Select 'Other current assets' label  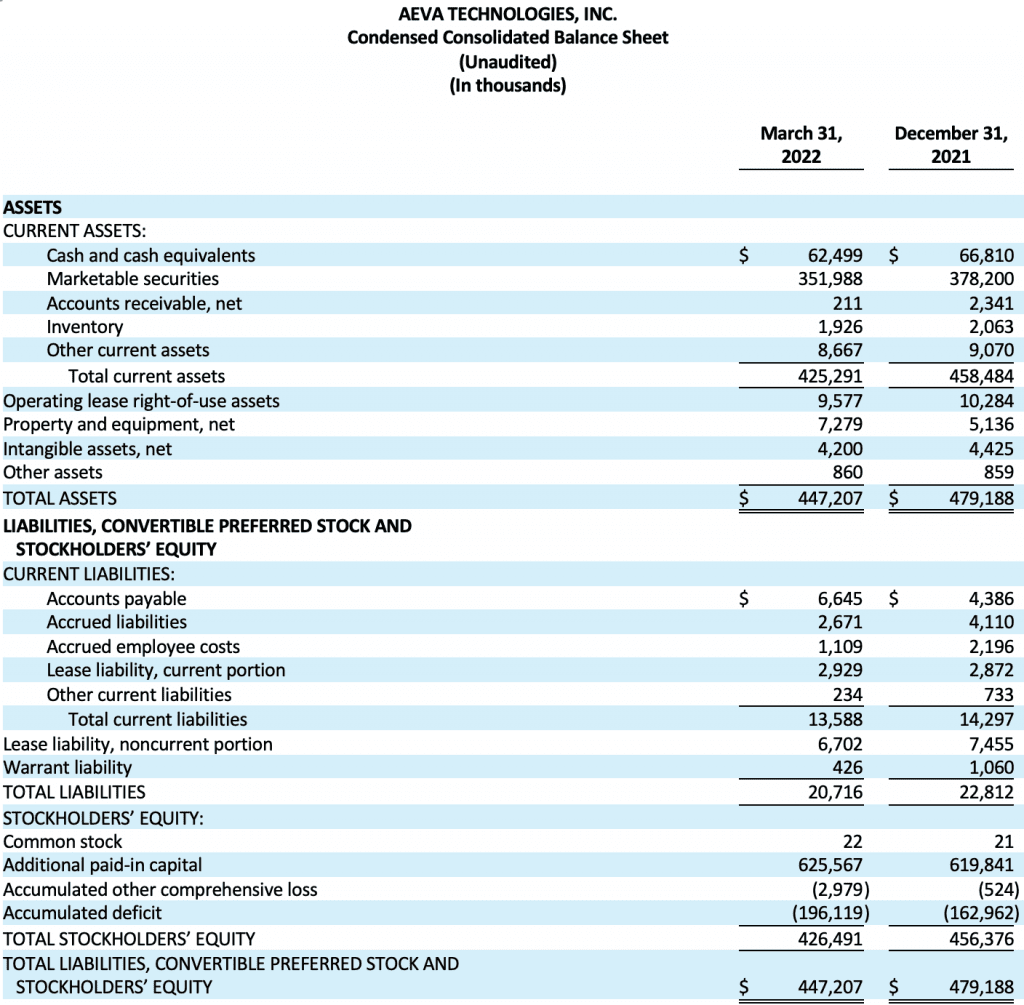128,351
